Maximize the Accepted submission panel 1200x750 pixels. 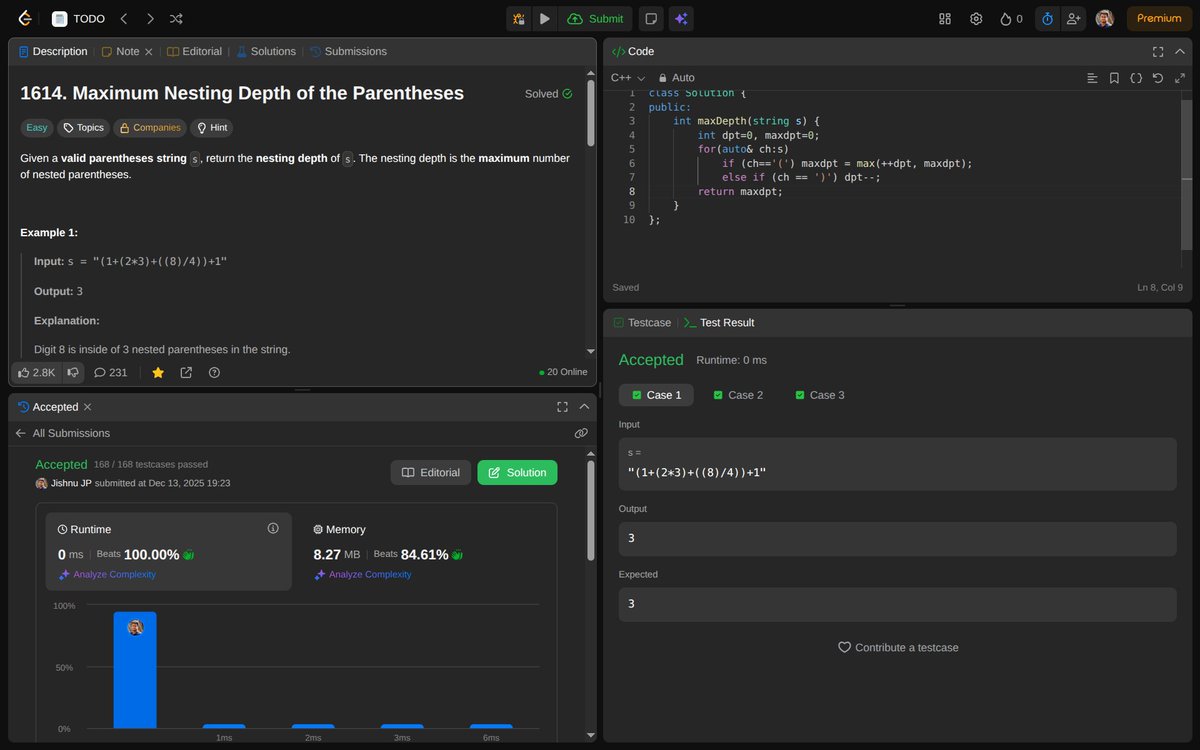pyautogui.click(x=562, y=407)
